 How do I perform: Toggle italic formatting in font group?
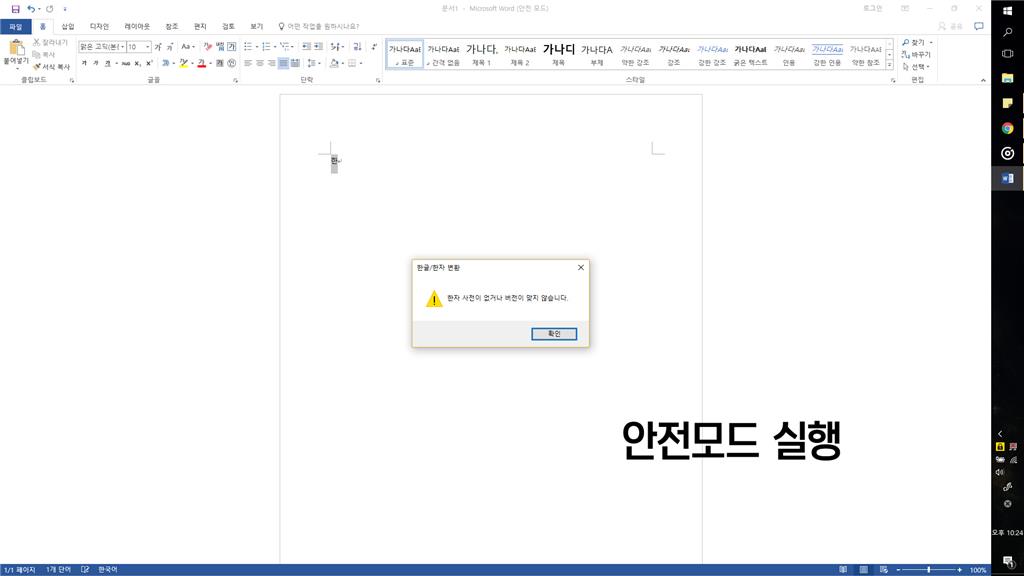[96, 63]
